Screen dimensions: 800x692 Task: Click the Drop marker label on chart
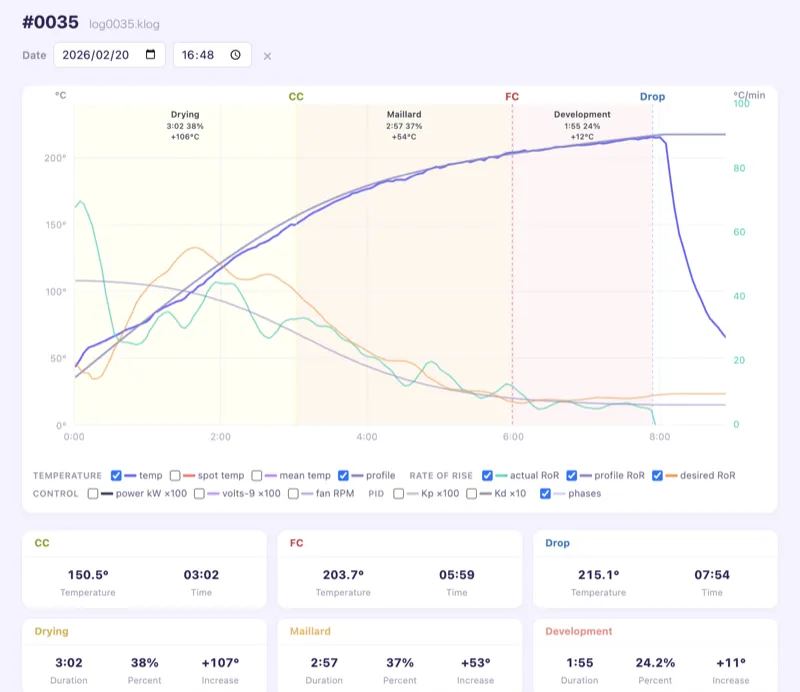pos(652,97)
